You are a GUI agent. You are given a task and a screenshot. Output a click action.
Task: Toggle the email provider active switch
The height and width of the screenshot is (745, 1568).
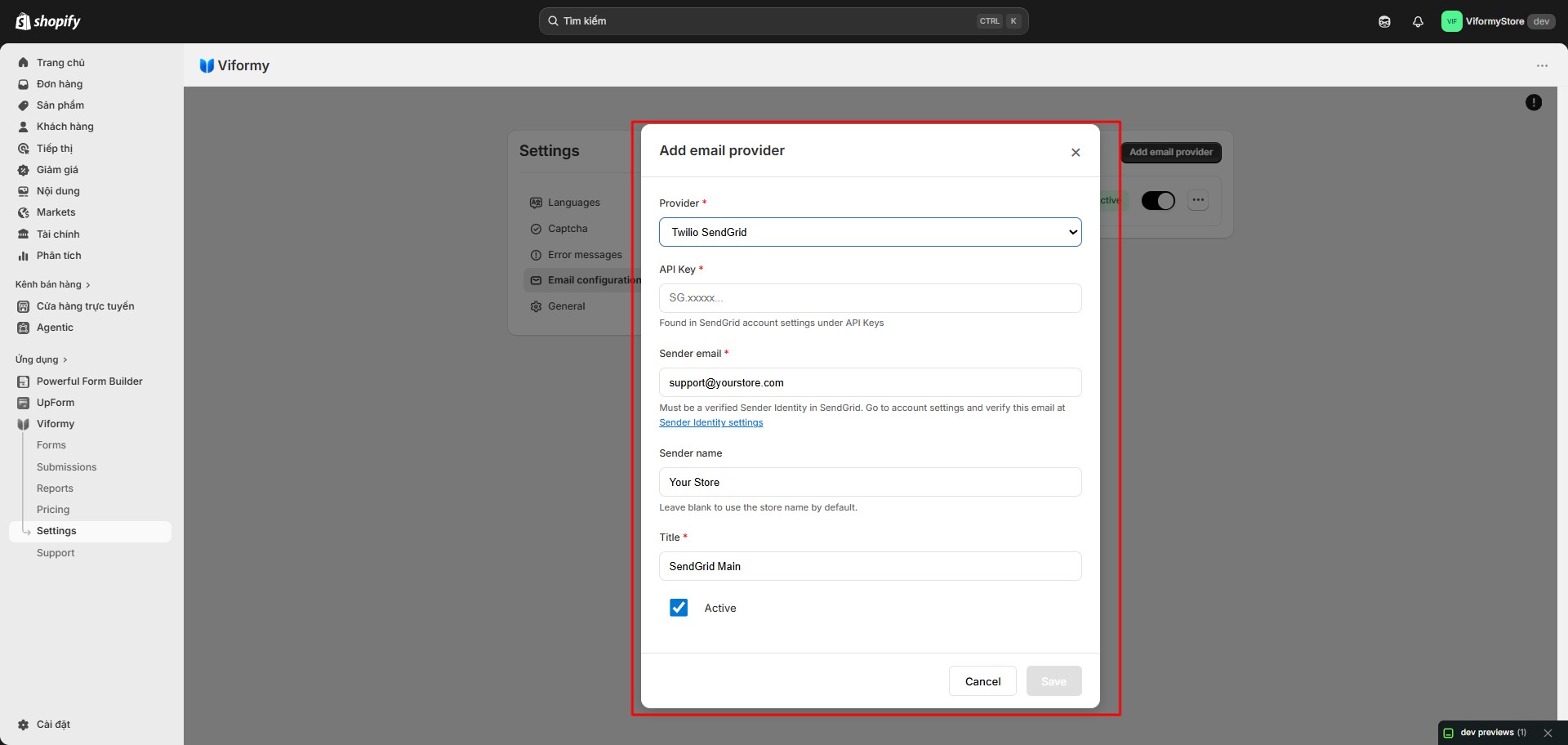[x=1158, y=200]
